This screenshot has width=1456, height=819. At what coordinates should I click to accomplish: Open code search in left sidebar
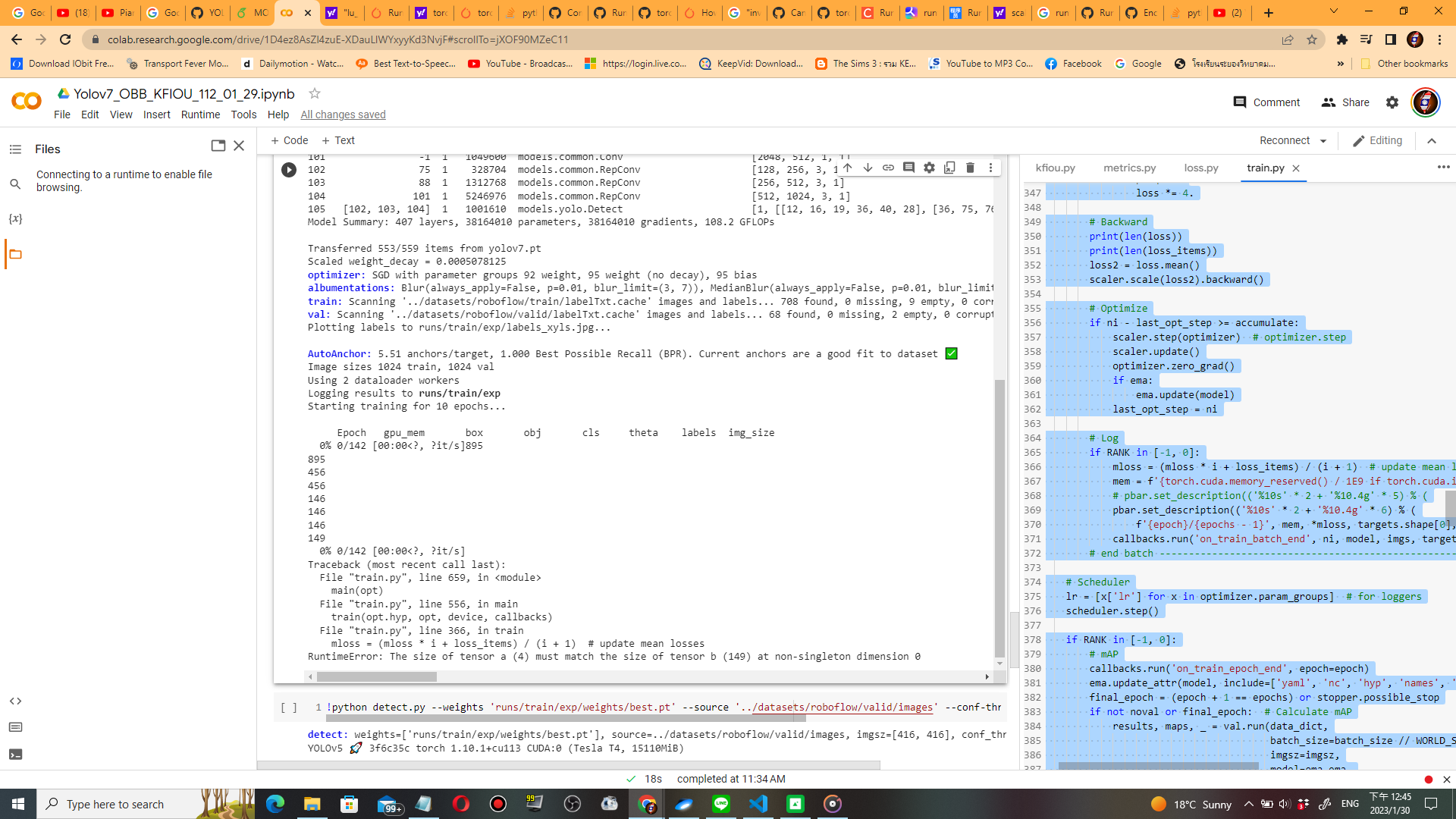16,184
